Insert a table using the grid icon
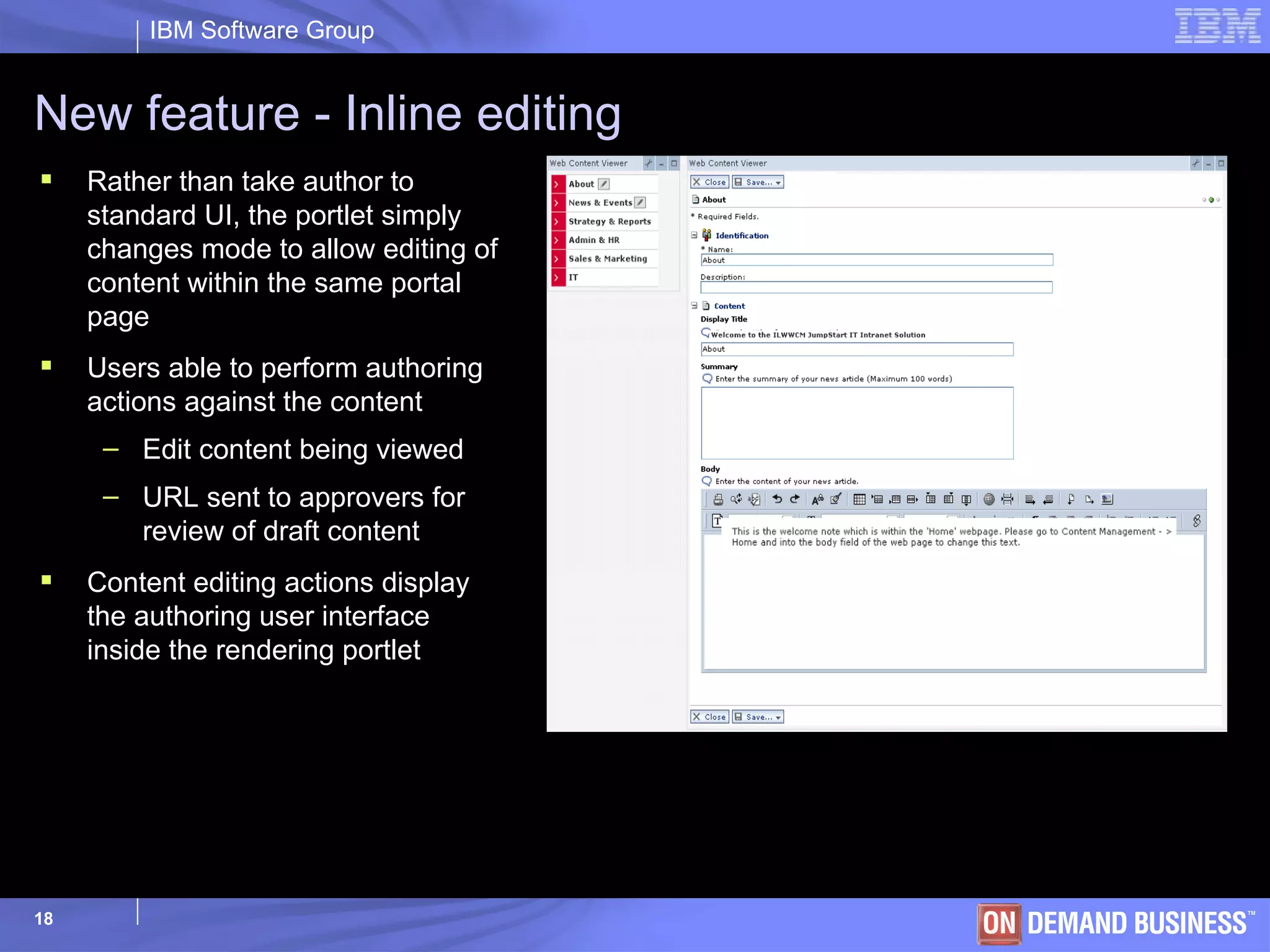This screenshot has width=1270, height=952. [x=859, y=499]
